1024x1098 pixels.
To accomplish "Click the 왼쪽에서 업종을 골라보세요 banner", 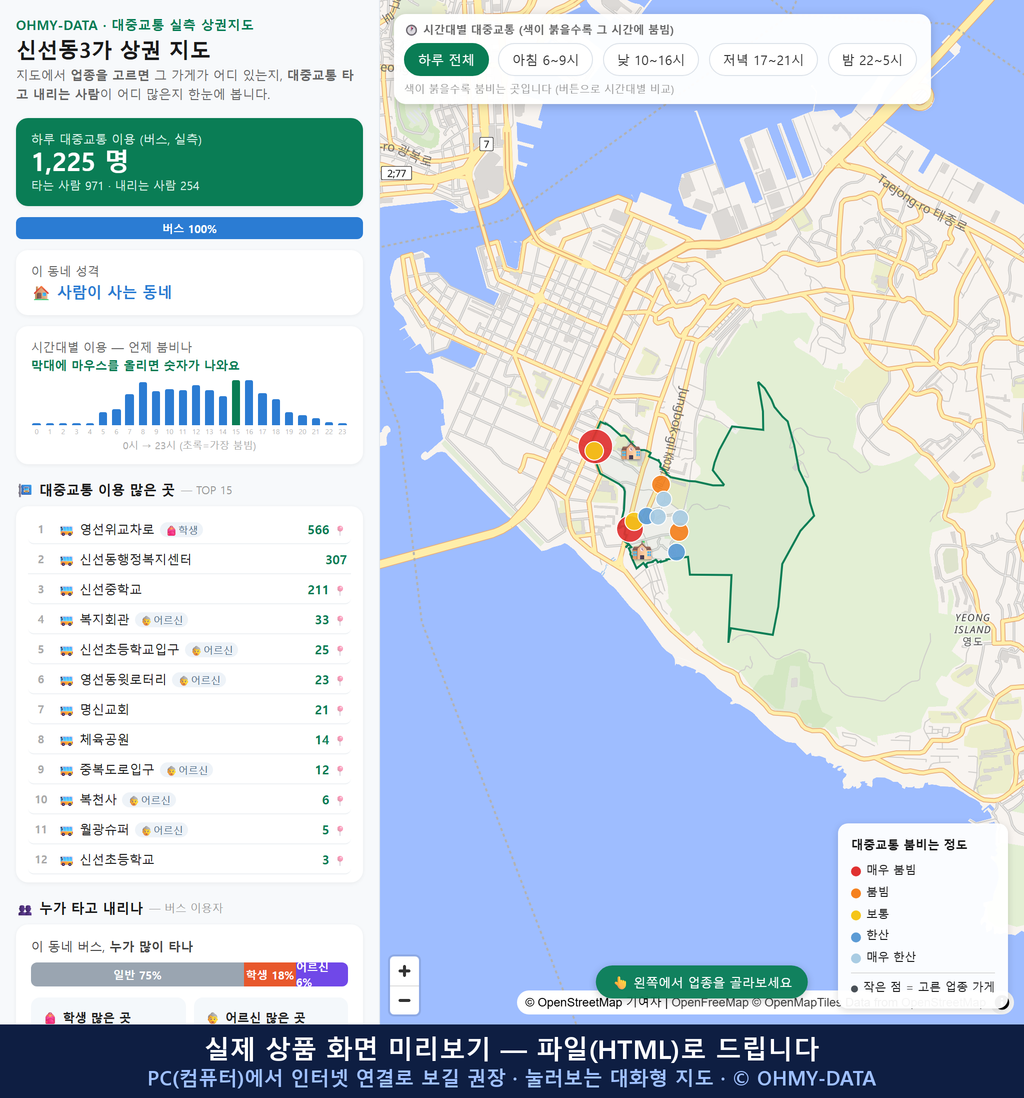I will (701, 982).
